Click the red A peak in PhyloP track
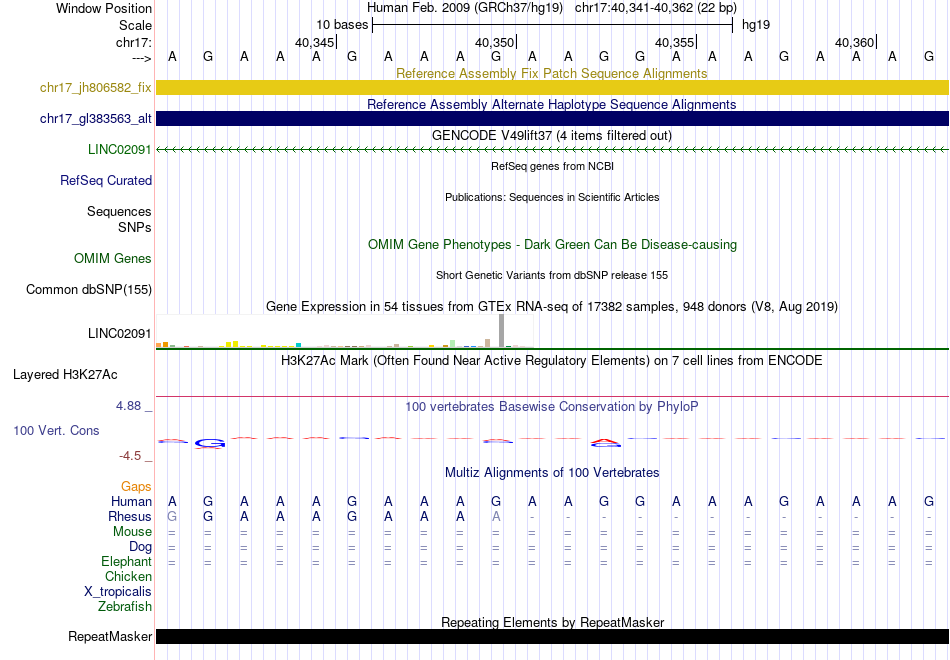This screenshot has width=950, height=660. tap(605, 441)
